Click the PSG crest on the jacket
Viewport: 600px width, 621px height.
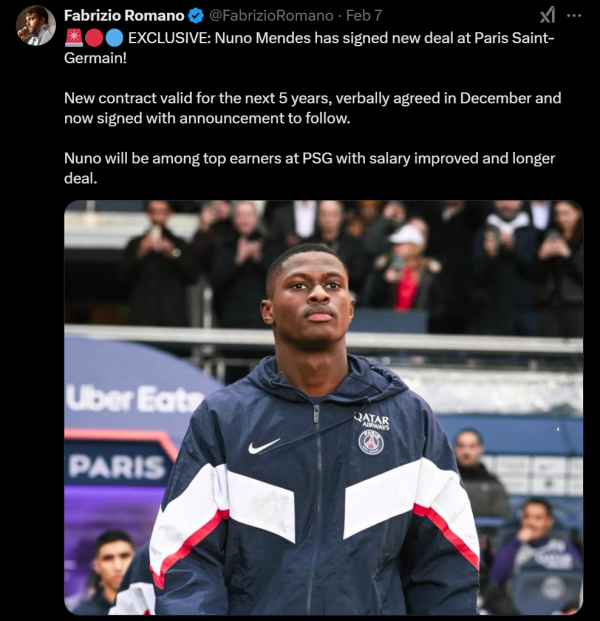371,442
